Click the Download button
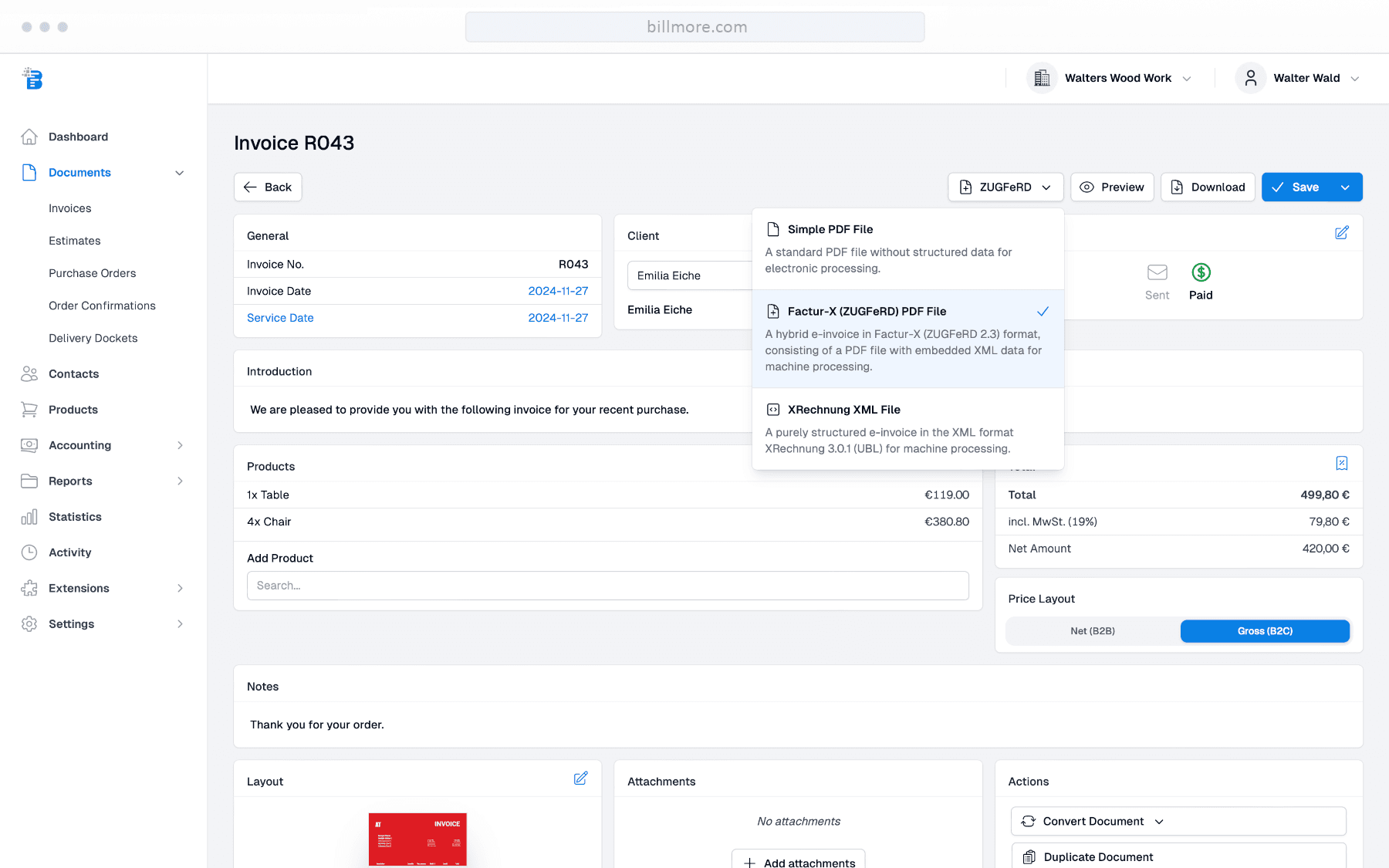The height and width of the screenshot is (868, 1389). click(1208, 187)
